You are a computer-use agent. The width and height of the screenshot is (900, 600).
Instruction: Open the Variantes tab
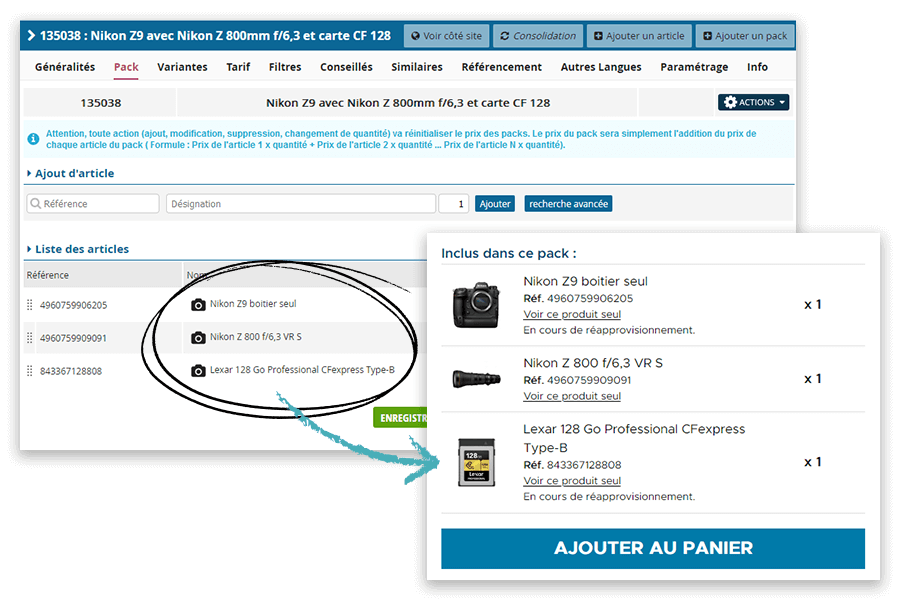point(183,67)
